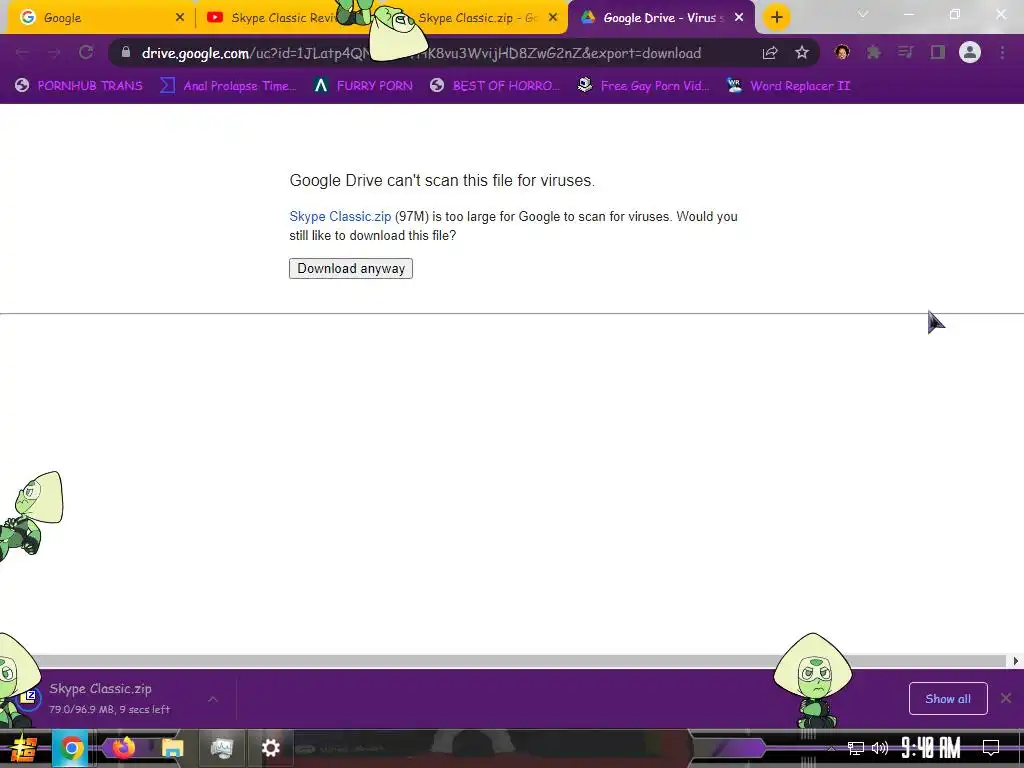Viewport: 1024px width, 768px height.
Task: Open Settings gear from the taskbar
Action: [x=270, y=748]
